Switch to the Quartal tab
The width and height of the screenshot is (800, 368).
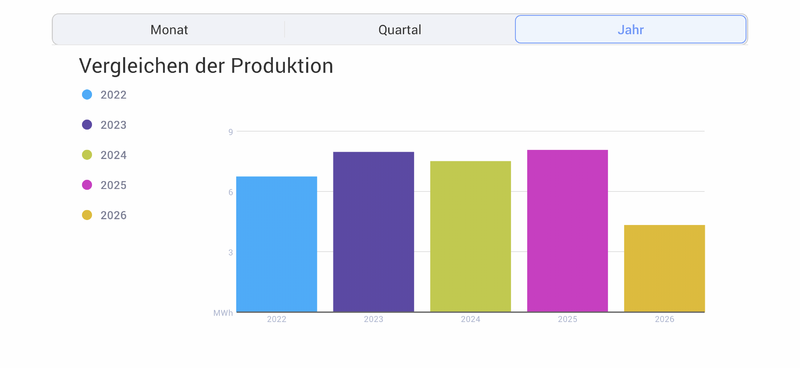click(399, 30)
